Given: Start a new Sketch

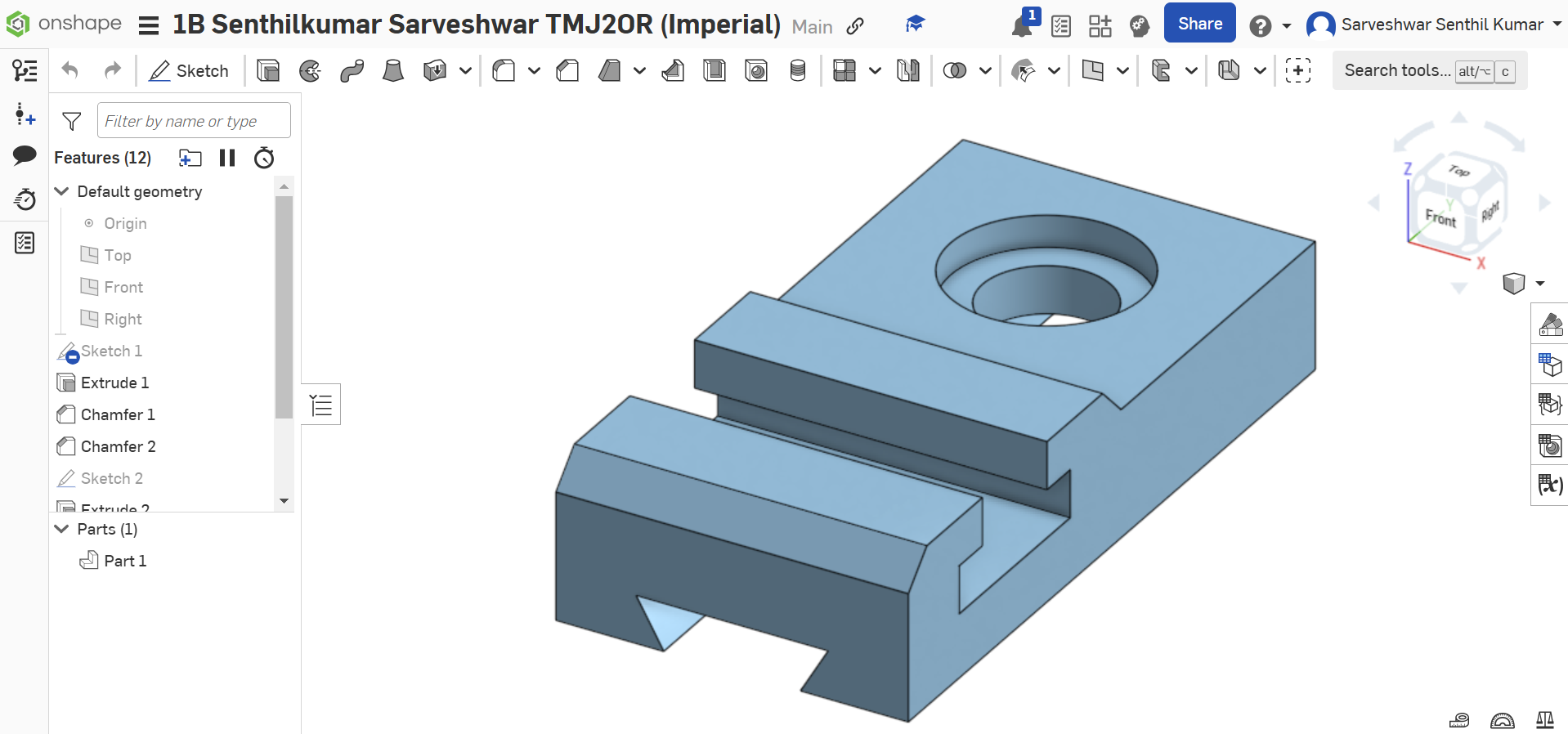Looking at the screenshot, I should [189, 71].
